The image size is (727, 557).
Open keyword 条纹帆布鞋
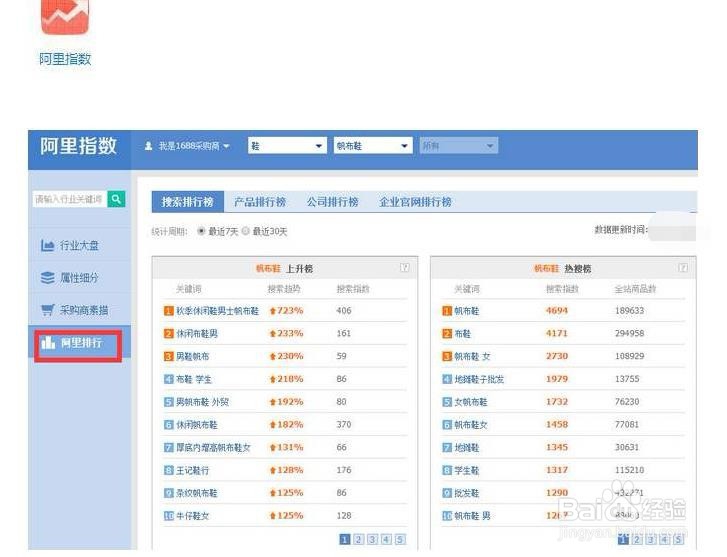pyautogui.click(x=197, y=493)
